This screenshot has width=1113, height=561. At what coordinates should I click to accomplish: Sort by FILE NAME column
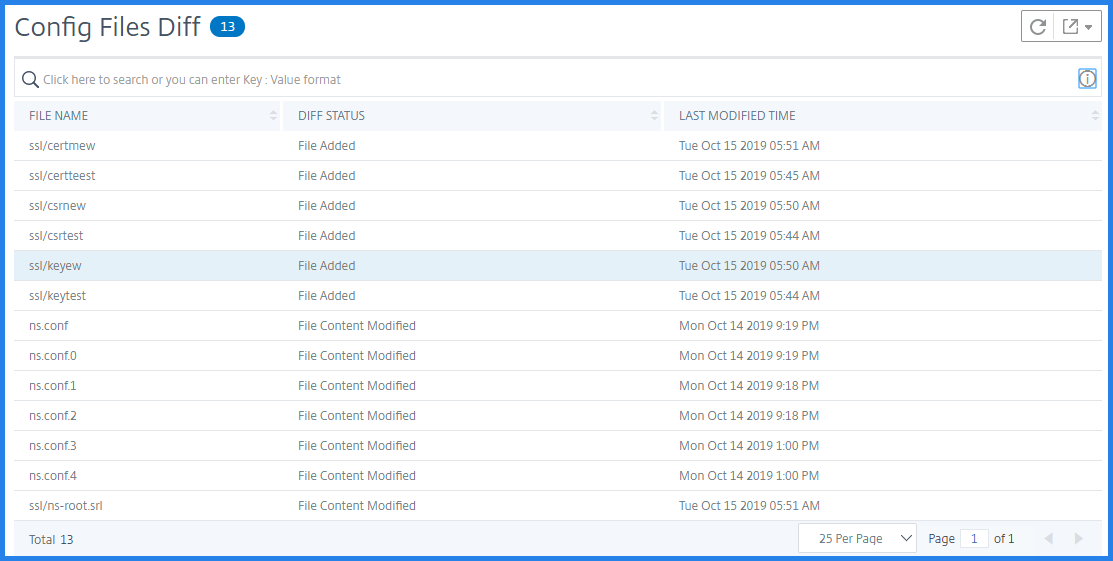273,116
